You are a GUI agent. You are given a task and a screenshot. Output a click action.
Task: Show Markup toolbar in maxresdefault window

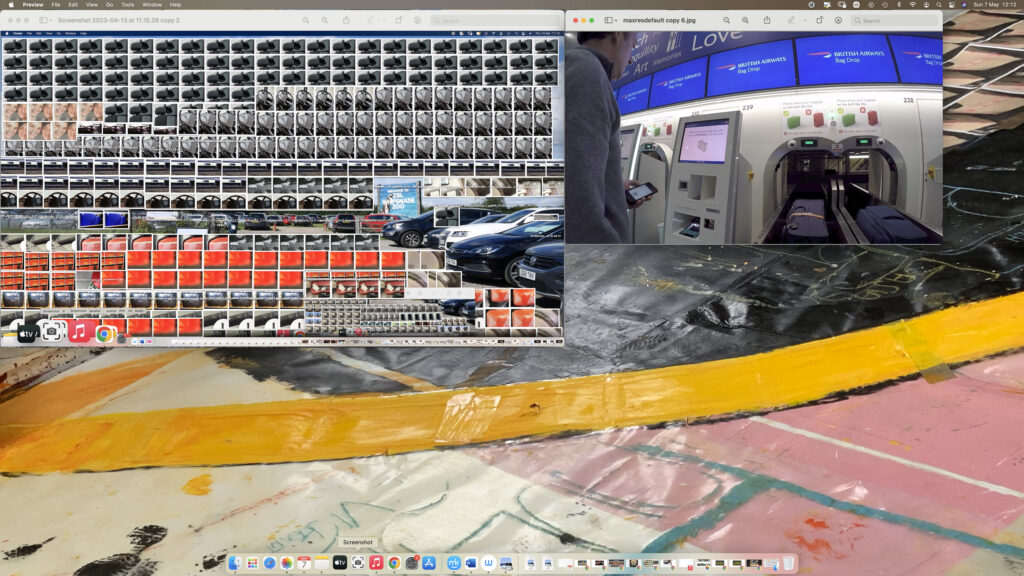[x=838, y=20]
